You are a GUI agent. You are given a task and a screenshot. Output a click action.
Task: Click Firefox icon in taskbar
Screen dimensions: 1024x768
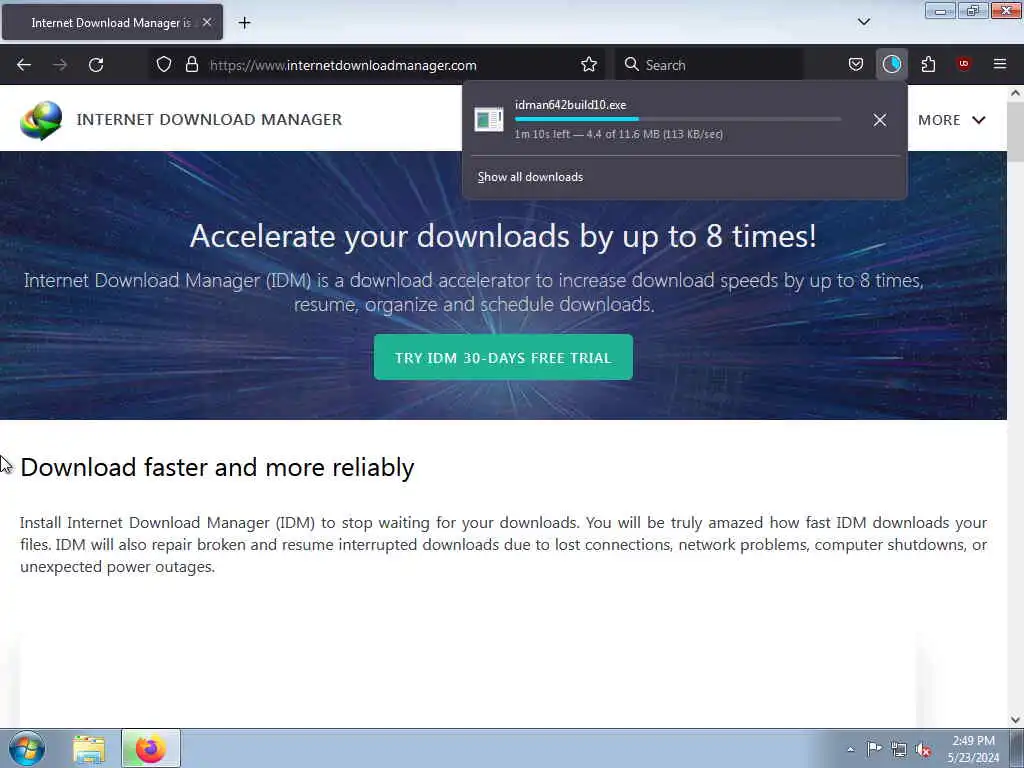click(x=150, y=748)
